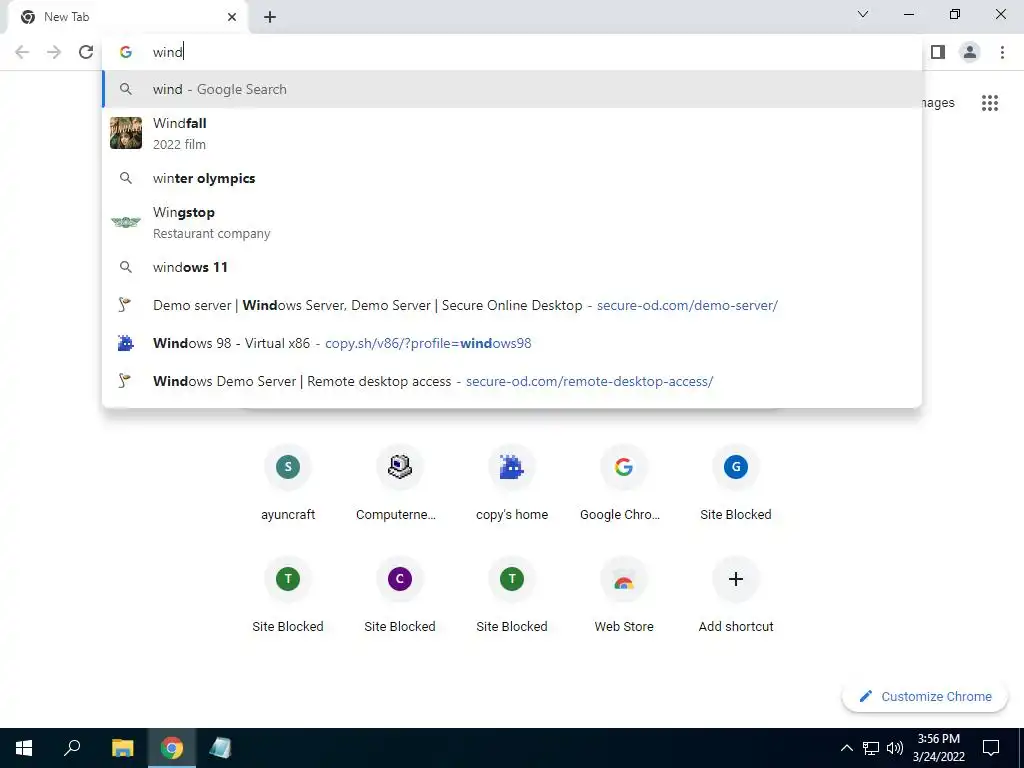Open the network tray icon
This screenshot has width=1024, height=768.
click(871, 748)
